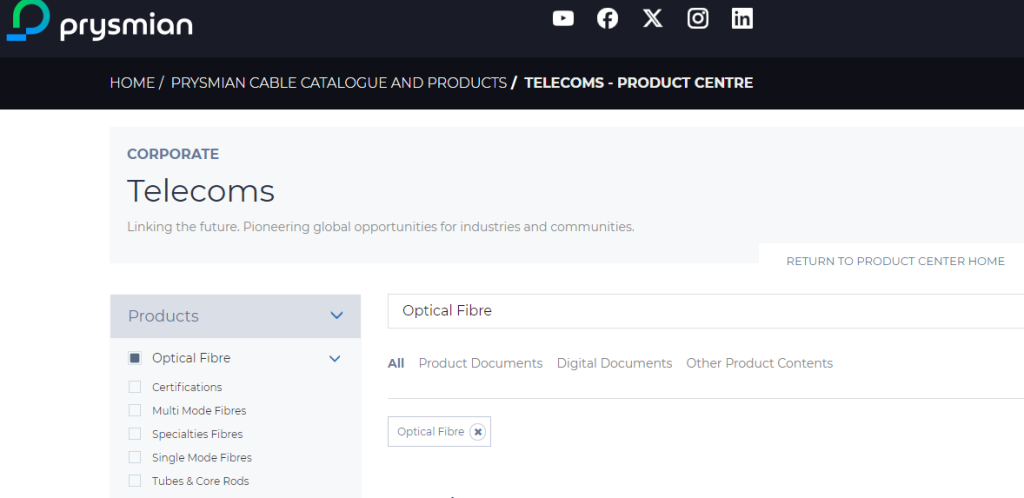
Task: Collapse the Optical Fibre category chevron
Action: coord(335,358)
